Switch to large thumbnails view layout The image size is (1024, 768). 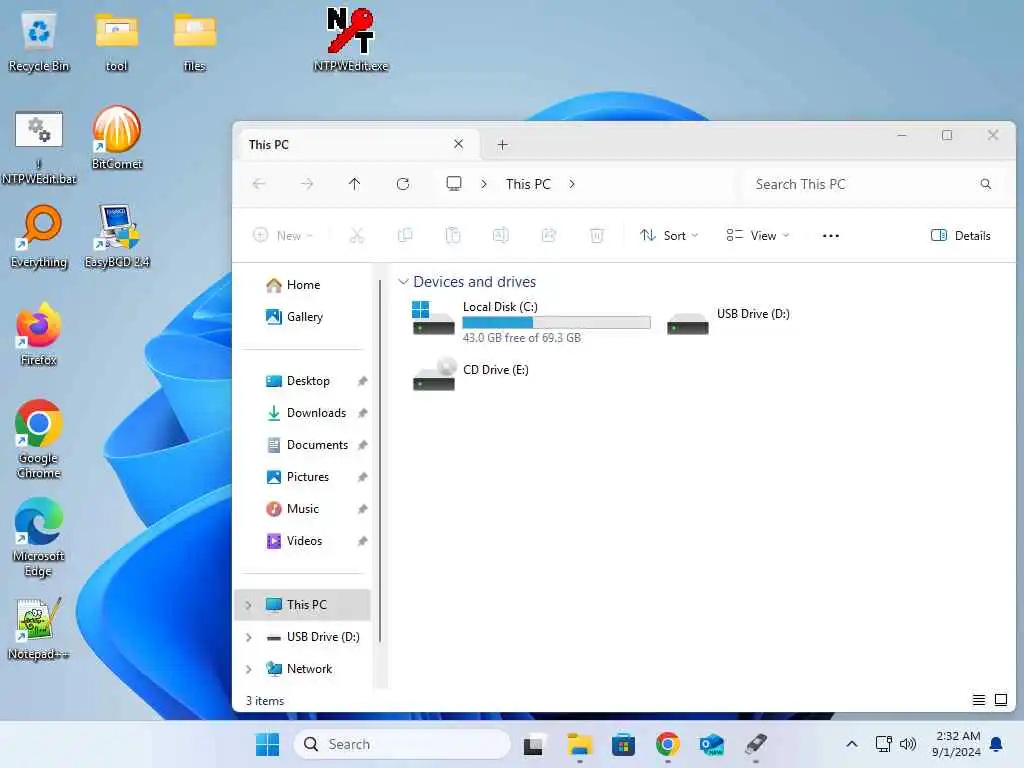point(1001,700)
